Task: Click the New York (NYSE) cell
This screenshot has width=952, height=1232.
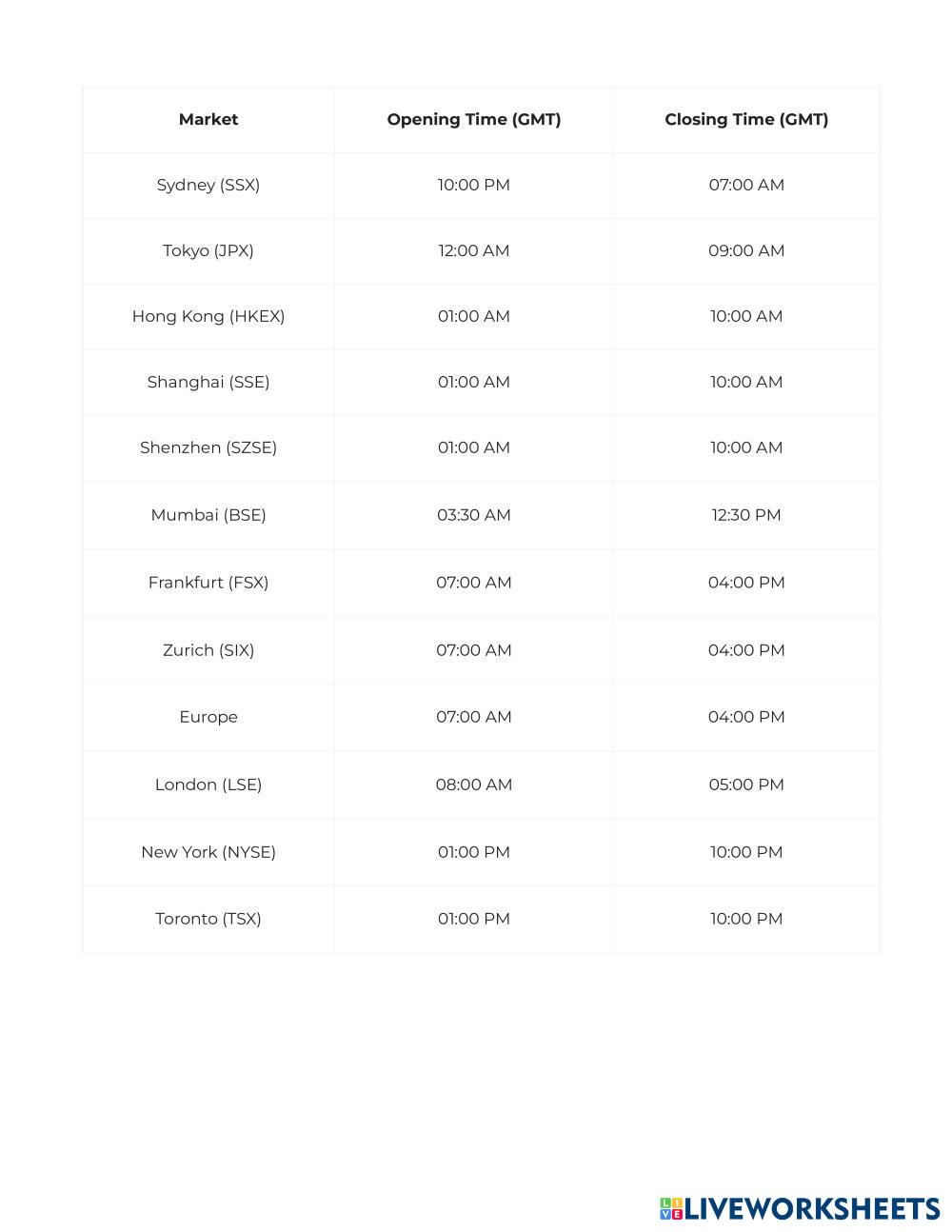Action: pyautogui.click(x=208, y=852)
